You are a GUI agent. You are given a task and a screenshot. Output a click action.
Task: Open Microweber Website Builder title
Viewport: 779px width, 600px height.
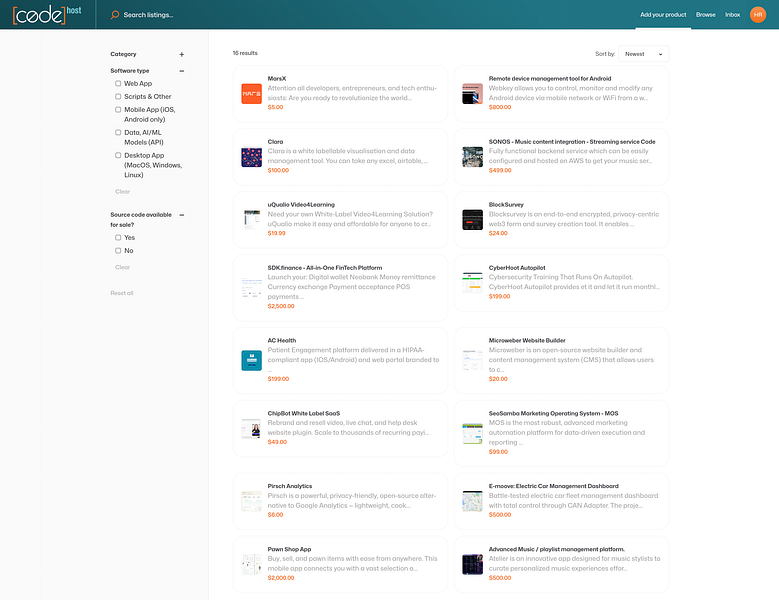[x=527, y=340]
